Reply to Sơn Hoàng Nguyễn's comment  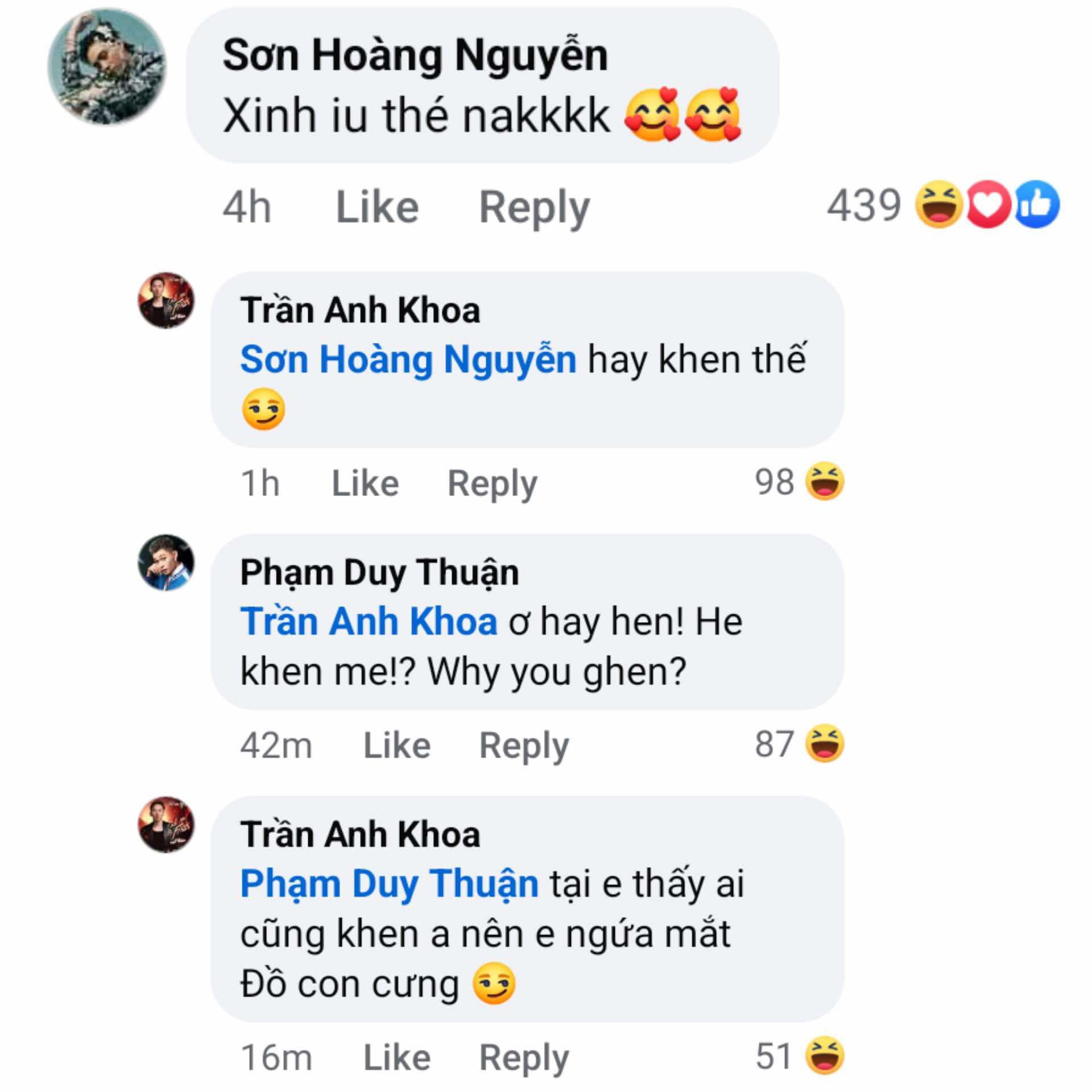[534, 207]
